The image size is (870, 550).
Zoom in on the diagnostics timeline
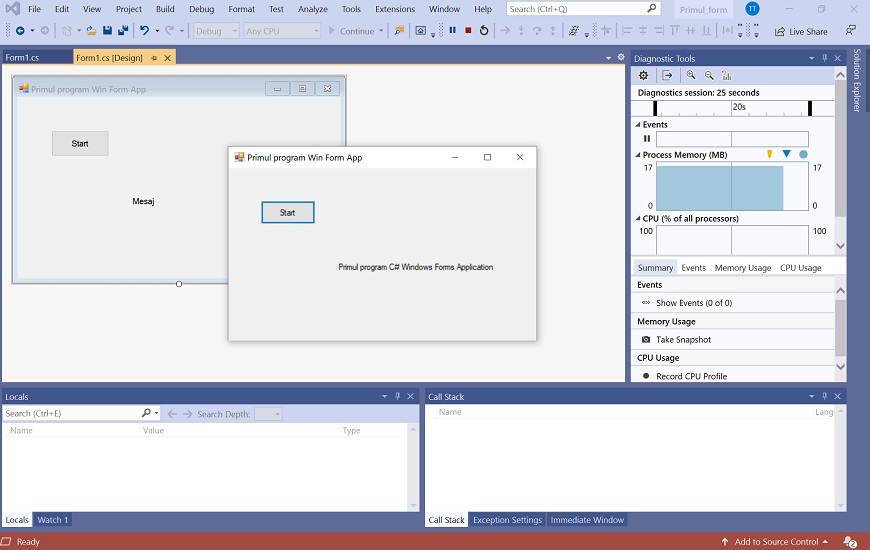coord(691,75)
